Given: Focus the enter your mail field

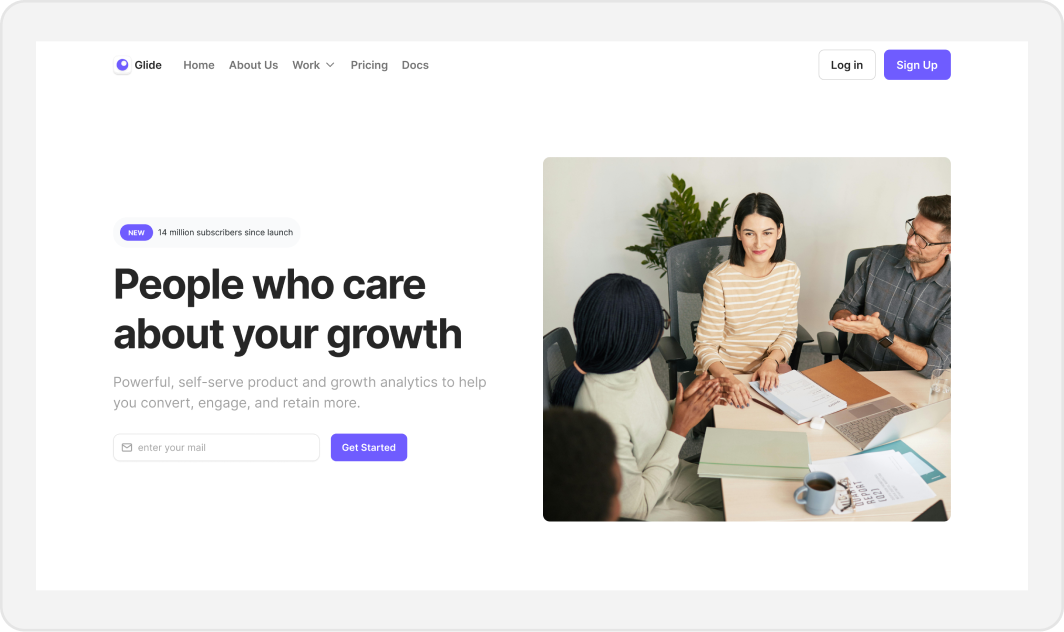Looking at the screenshot, I should tap(216, 447).
